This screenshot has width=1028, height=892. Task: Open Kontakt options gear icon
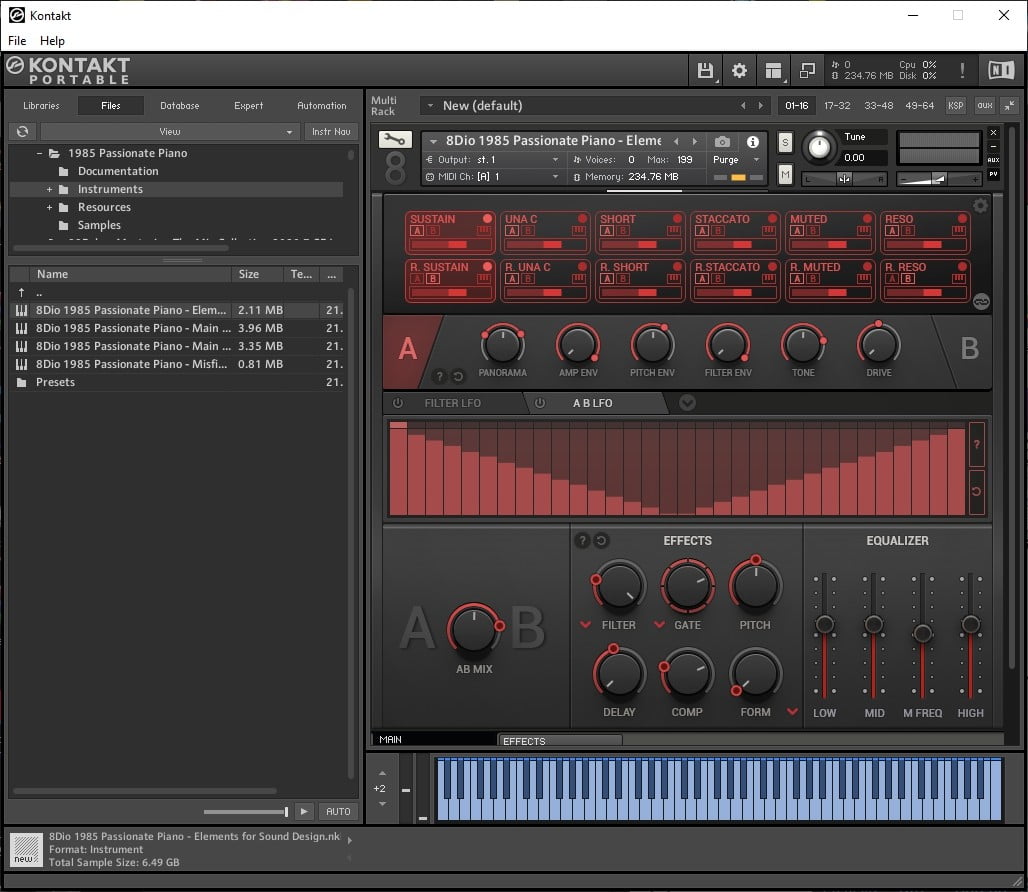tap(740, 70)
